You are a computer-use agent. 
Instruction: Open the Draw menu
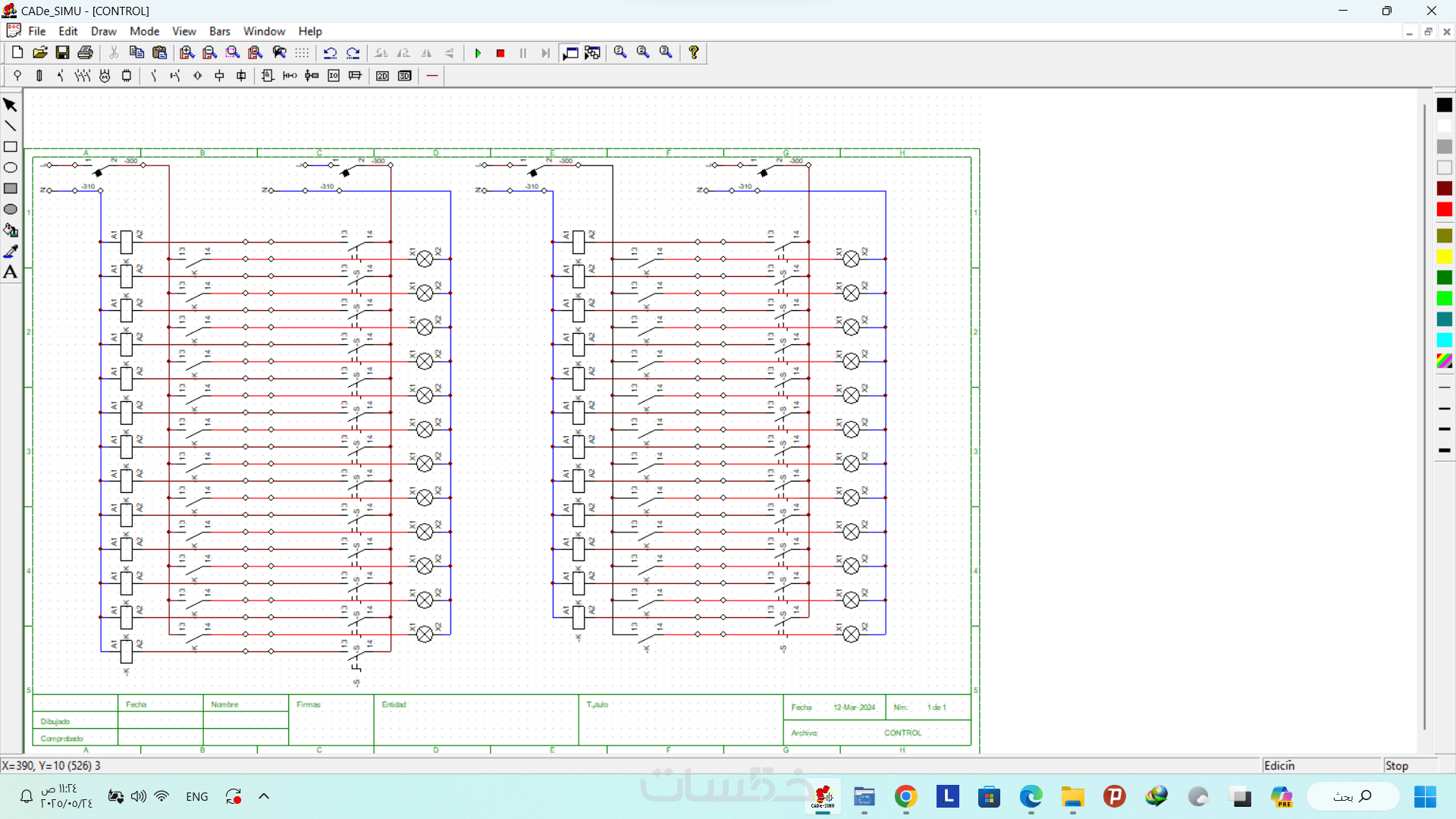[x=103, y=31]
